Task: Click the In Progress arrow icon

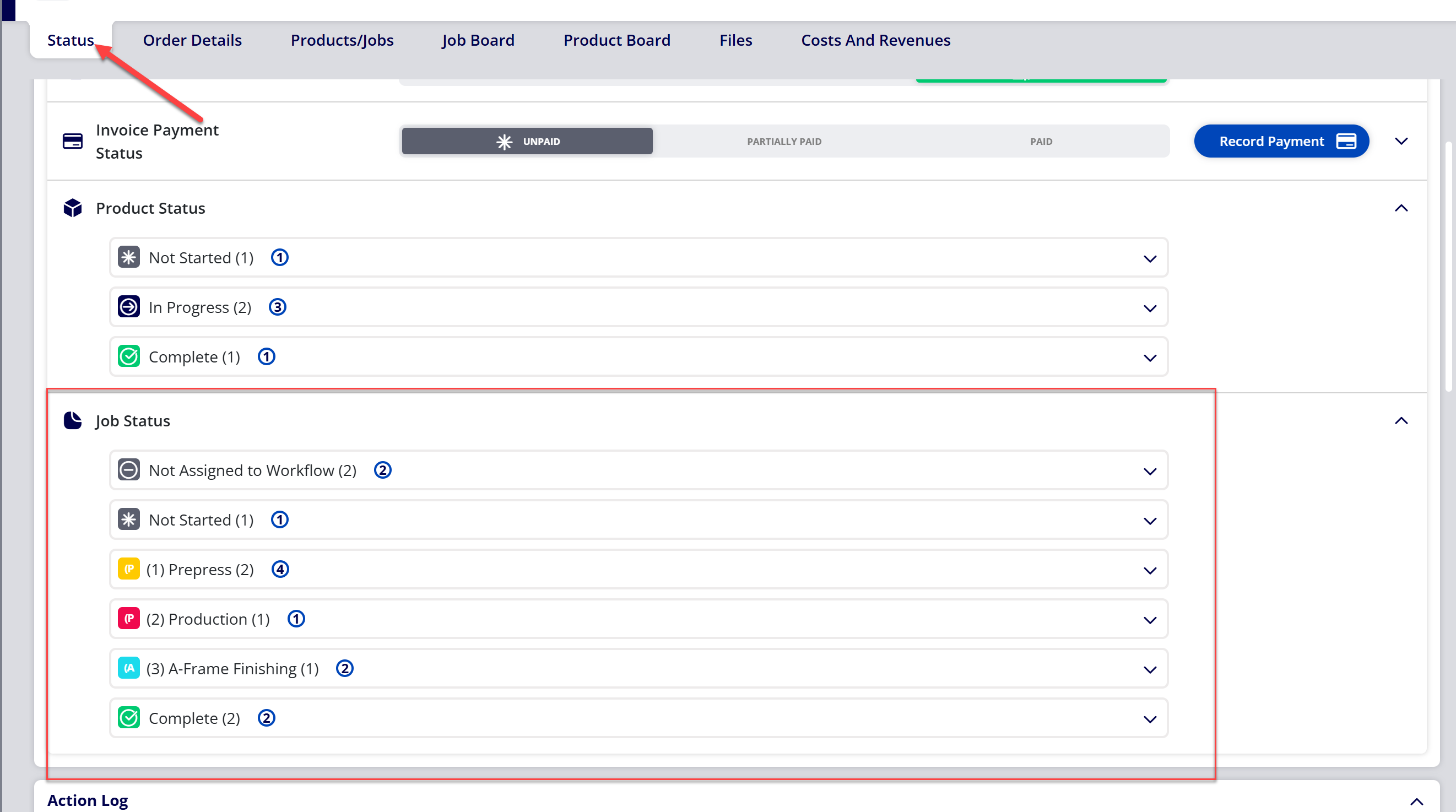Action: [x=129, y=307]
